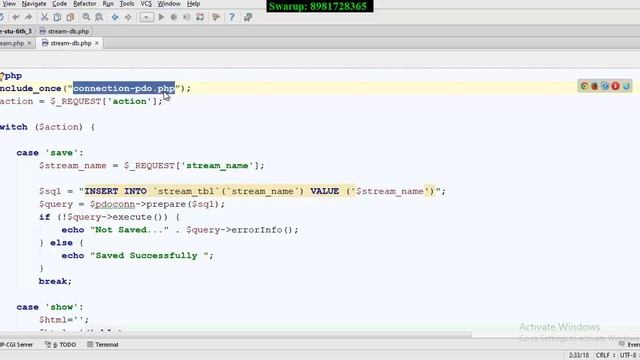Click the Find magnifier icon
The image size is (640, 360).
tap(86, 17)
